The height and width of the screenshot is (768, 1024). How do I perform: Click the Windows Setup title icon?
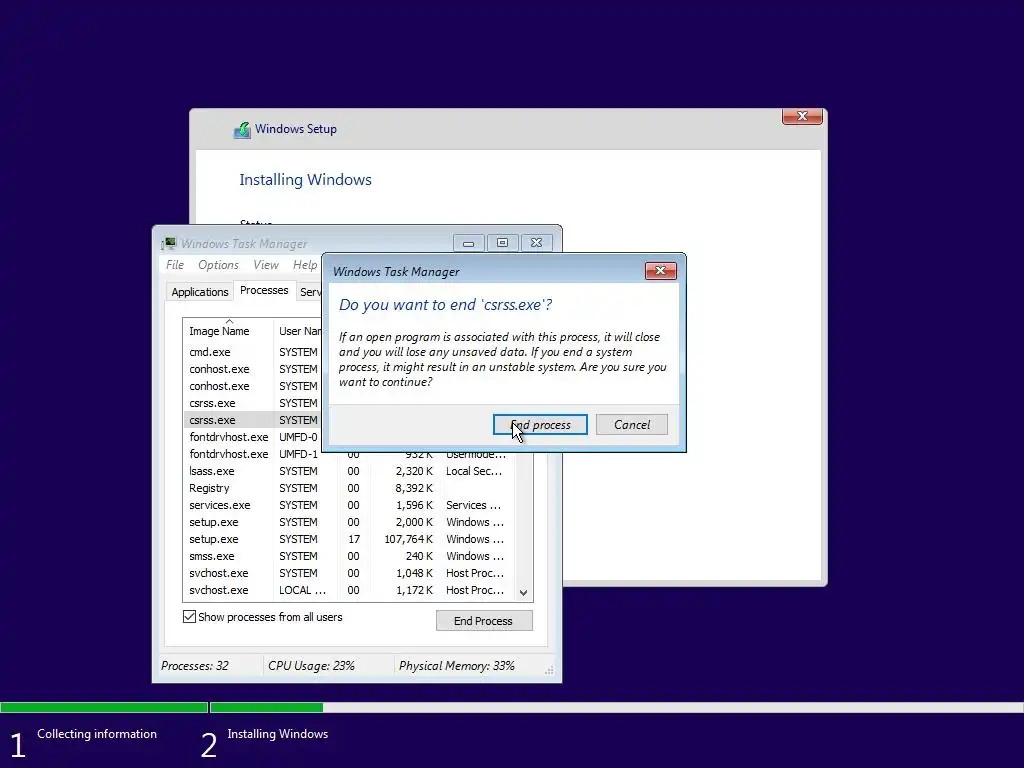pyautogui.click(x=242, y=129)
